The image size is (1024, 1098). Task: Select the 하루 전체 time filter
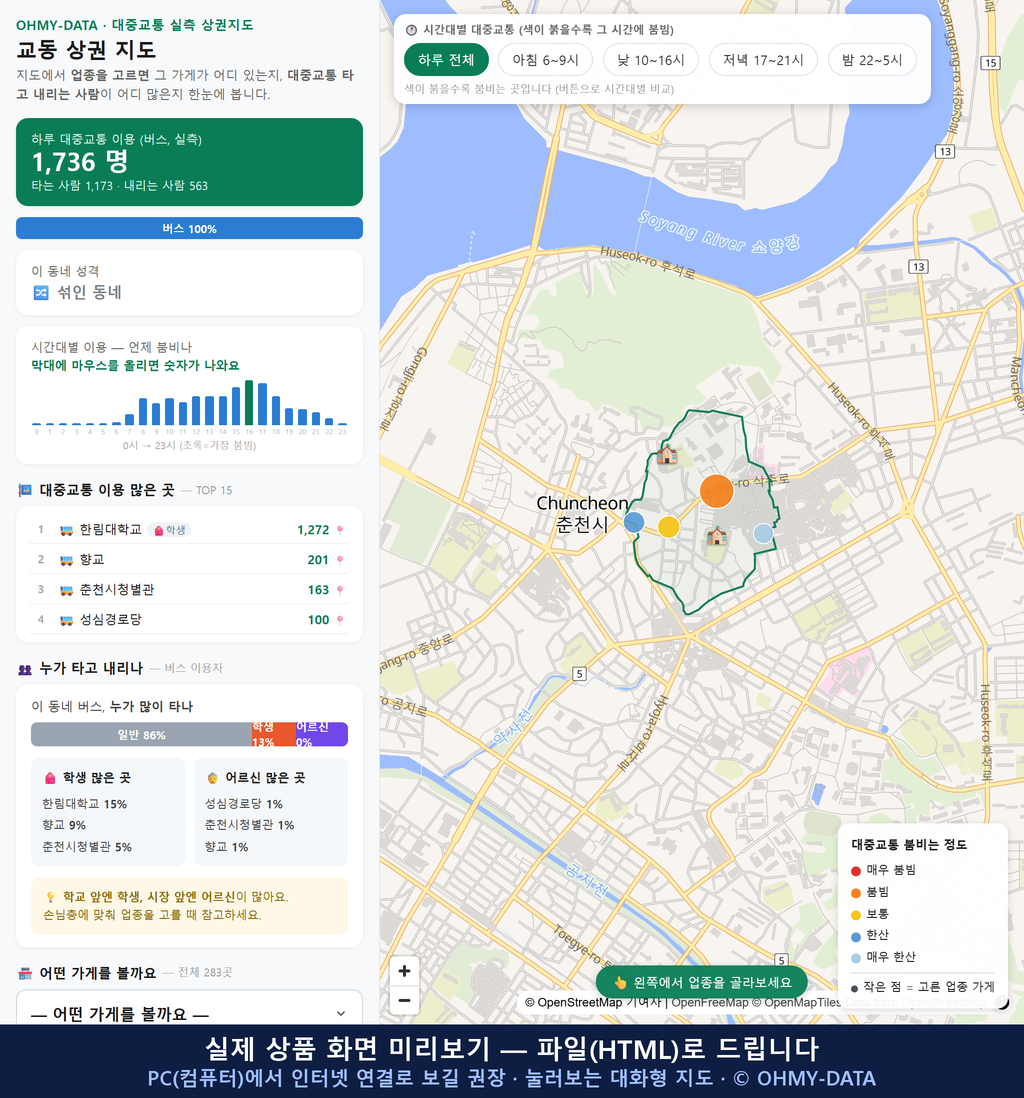click(x=446, y=60)
